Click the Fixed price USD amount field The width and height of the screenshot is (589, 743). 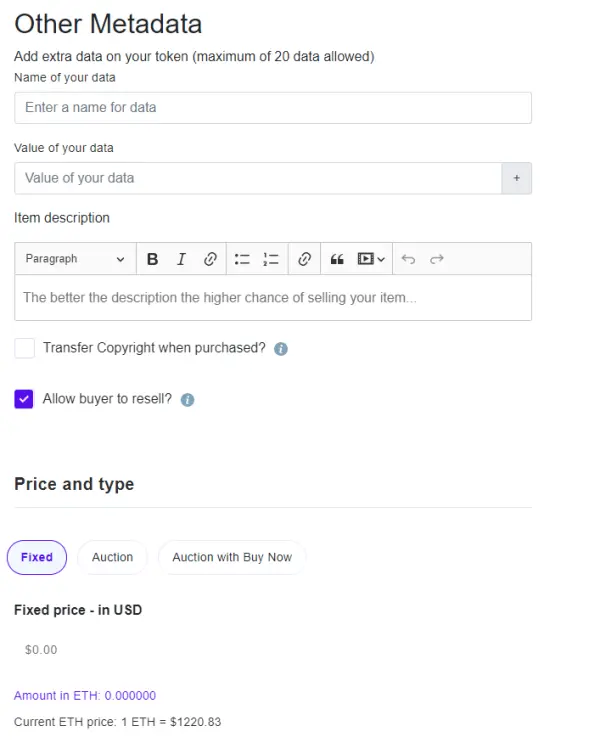273,650
